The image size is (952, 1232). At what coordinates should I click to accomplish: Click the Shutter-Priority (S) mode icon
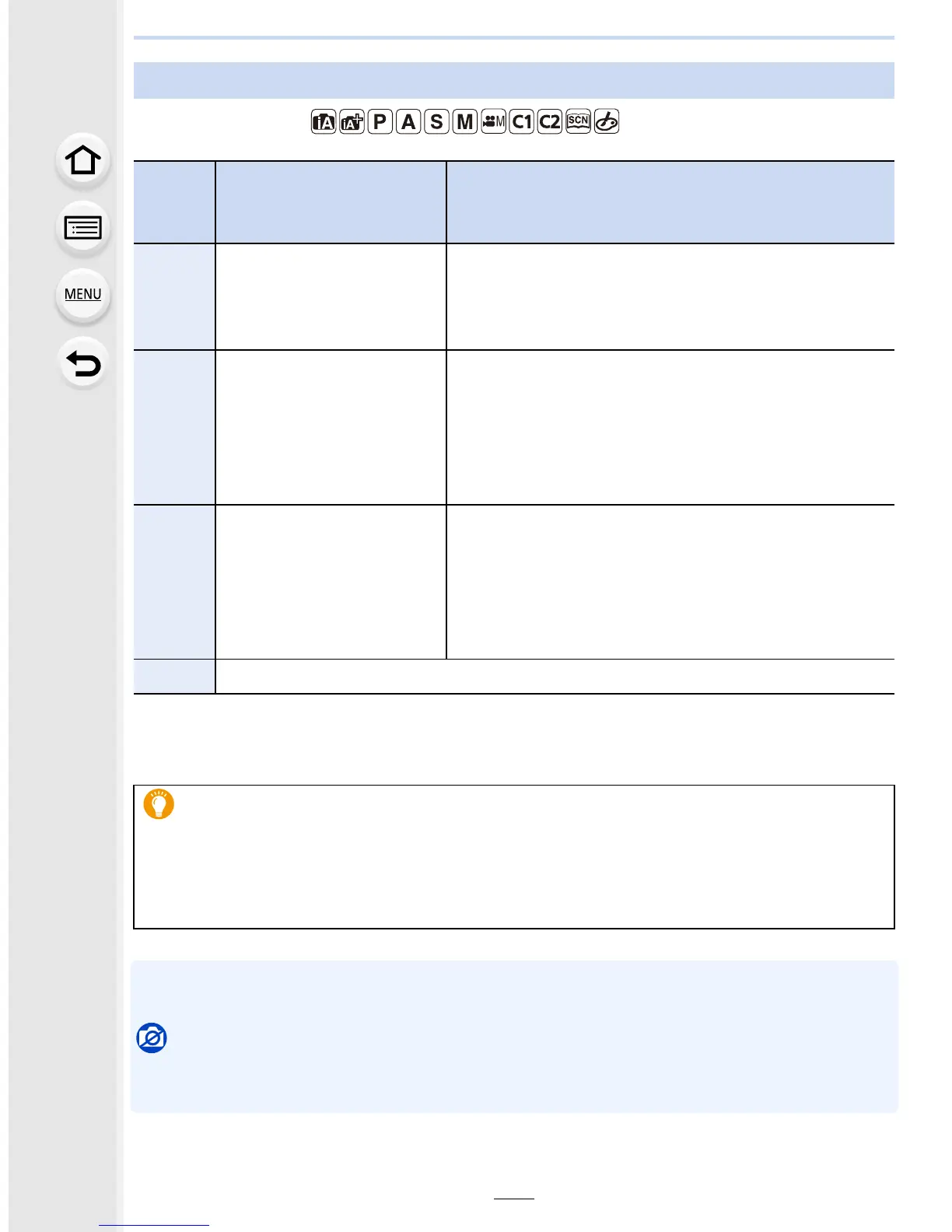(436, 122)
